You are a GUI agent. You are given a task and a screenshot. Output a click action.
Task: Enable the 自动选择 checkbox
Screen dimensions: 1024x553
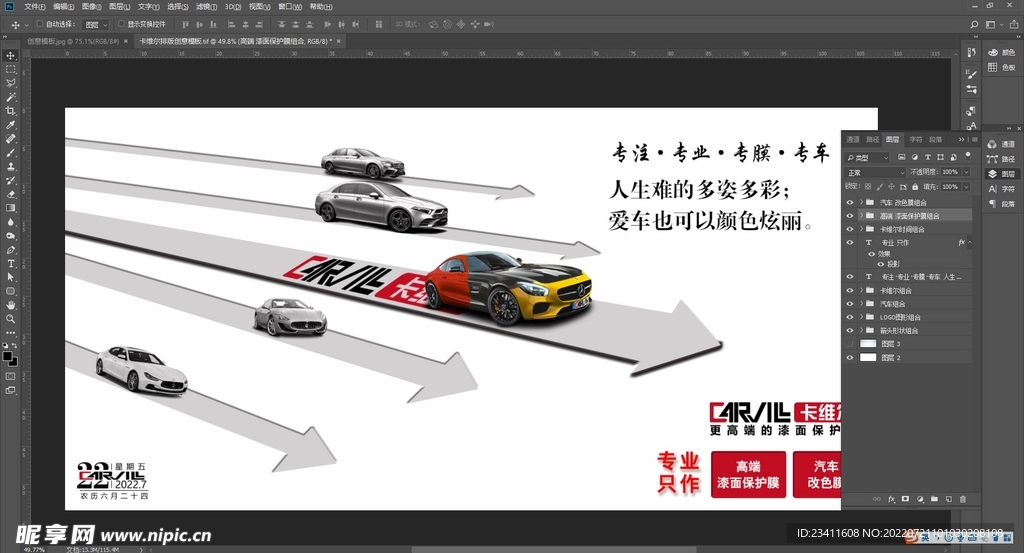(x=40, y=24)
